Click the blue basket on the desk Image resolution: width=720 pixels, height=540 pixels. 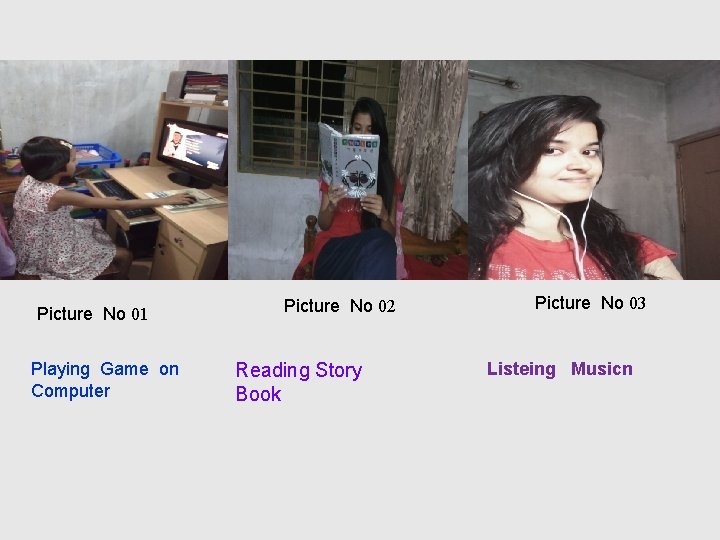tap(96, 156)
